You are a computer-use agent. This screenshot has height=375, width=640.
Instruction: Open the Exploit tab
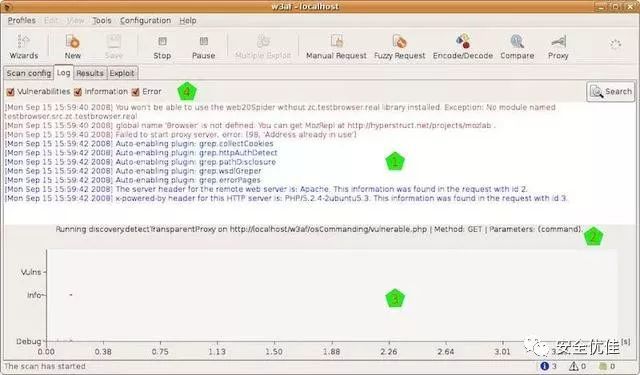pyautogui.click(x=122, y=73)
